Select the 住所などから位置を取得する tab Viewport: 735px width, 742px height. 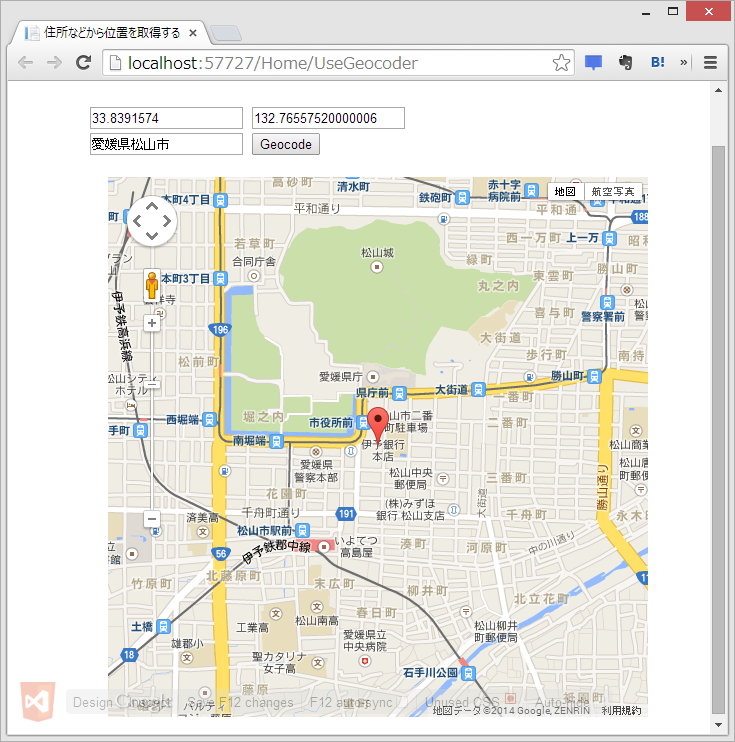(x=112, y=33)
